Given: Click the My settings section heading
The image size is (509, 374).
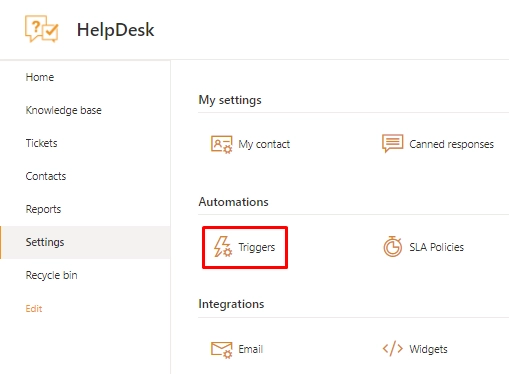Looking at the screenshot, I should 230,100.
